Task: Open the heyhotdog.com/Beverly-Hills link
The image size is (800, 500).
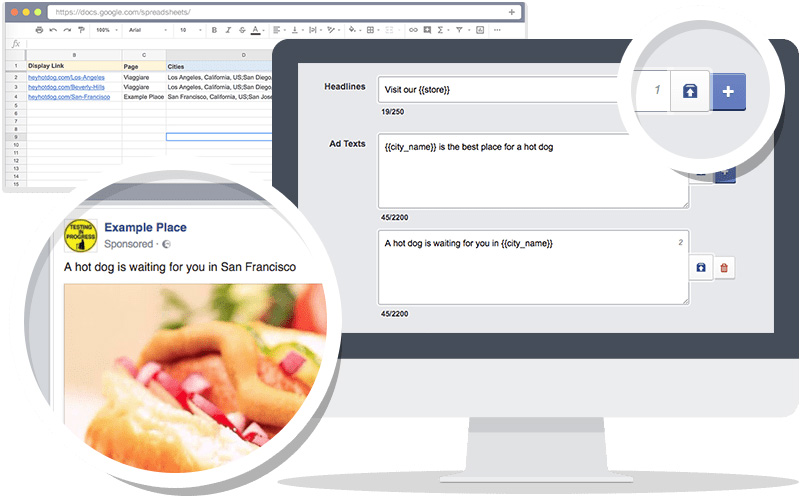Action: pos(66,87)
